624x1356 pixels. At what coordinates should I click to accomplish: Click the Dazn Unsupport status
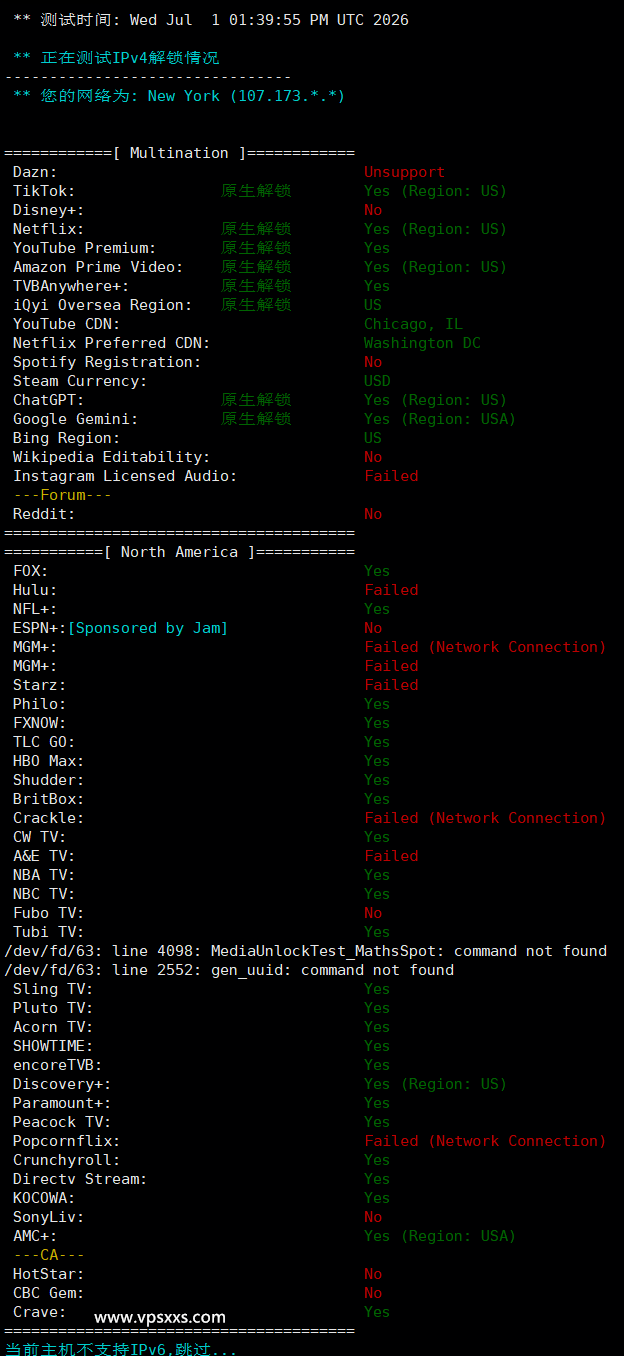[404, 172]
